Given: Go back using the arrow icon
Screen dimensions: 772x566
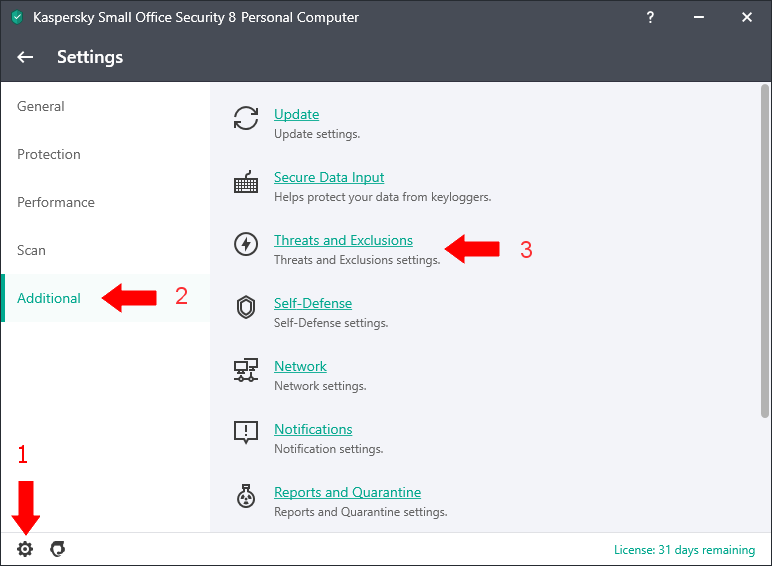Looking at the screenshot, I should click(25, 57).
